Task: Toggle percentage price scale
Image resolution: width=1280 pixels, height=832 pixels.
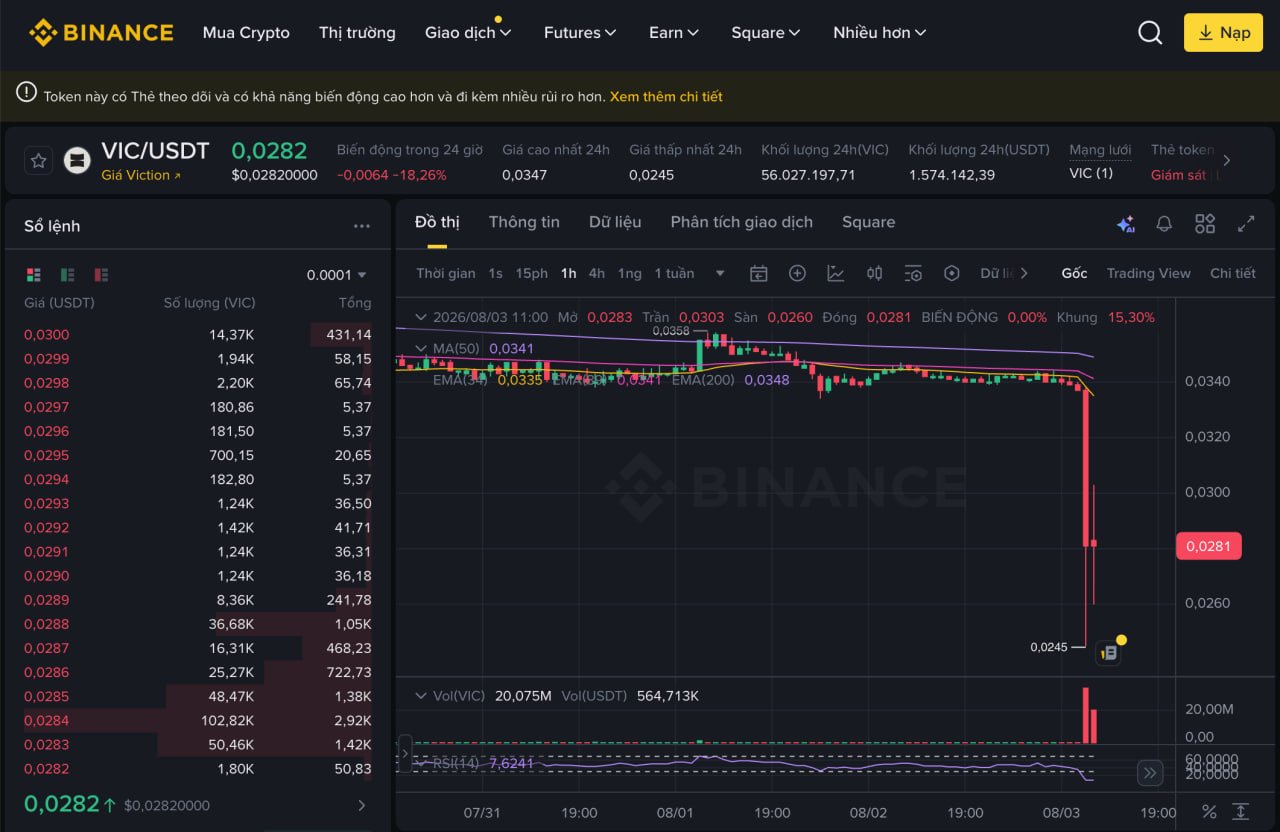Action: (x=1209, y=812)
